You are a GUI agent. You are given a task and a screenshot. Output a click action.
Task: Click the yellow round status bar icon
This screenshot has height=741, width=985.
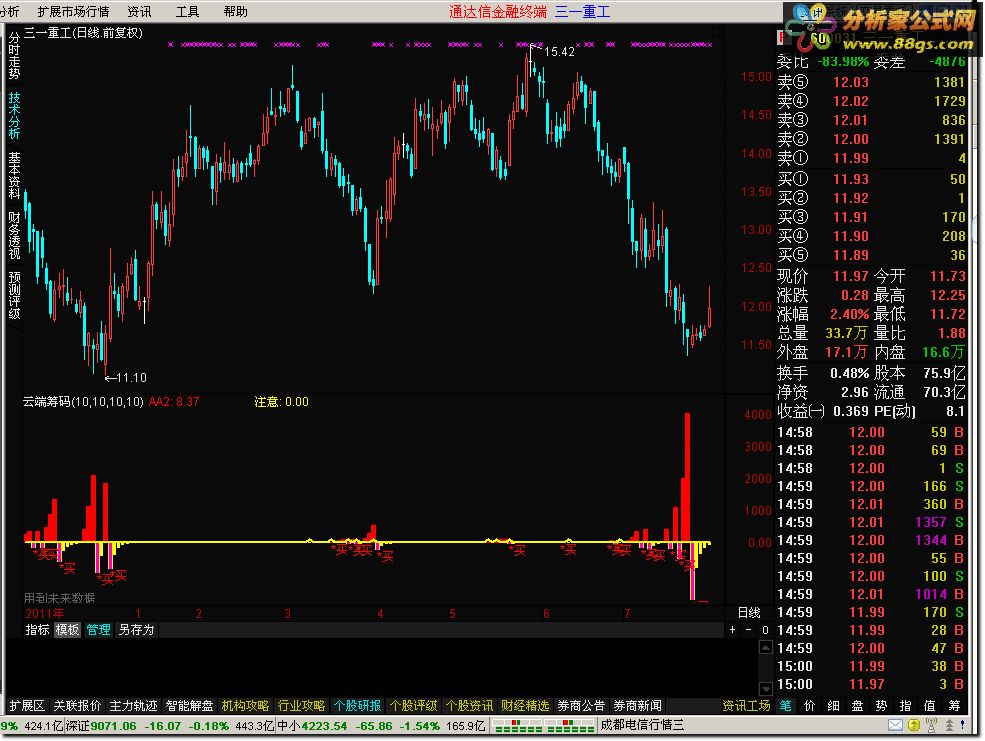tap(913, 726)
